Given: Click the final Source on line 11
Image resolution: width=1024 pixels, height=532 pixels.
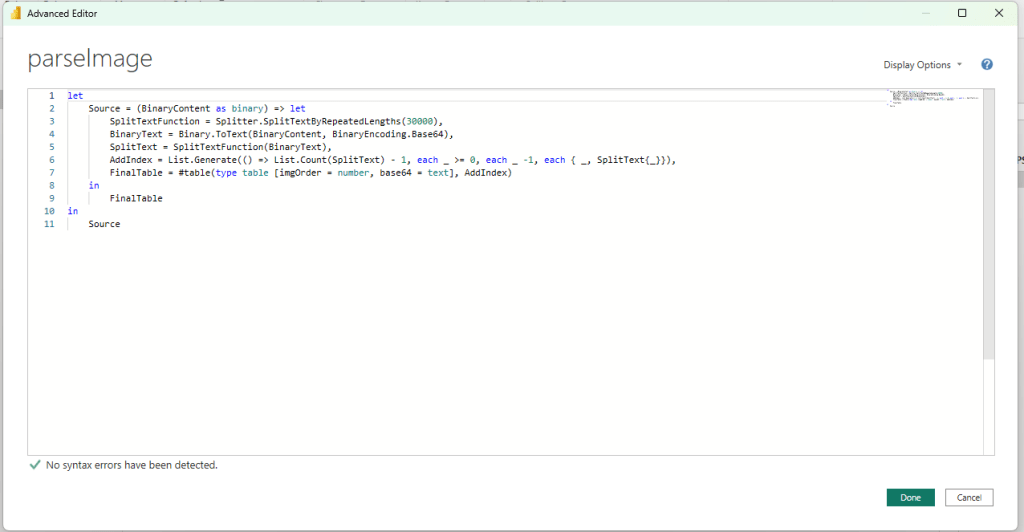Looking at the screenshot, I should pos(104,224).
